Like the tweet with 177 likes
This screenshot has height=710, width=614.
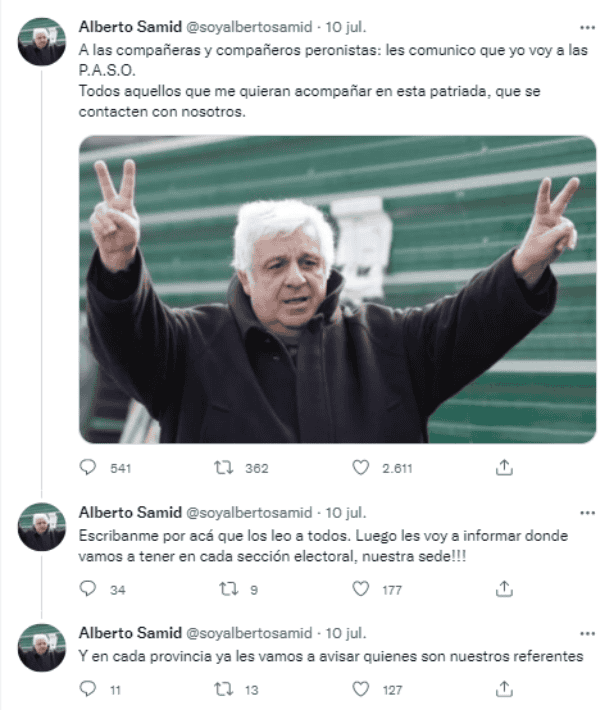tap(361, 589)
